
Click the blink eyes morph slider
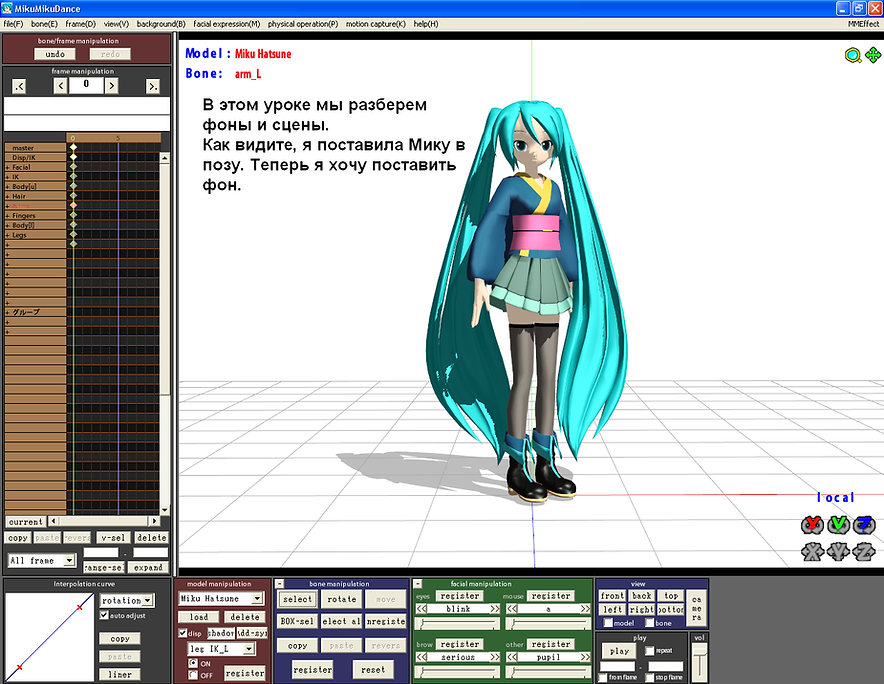click(x=458, y=624)
